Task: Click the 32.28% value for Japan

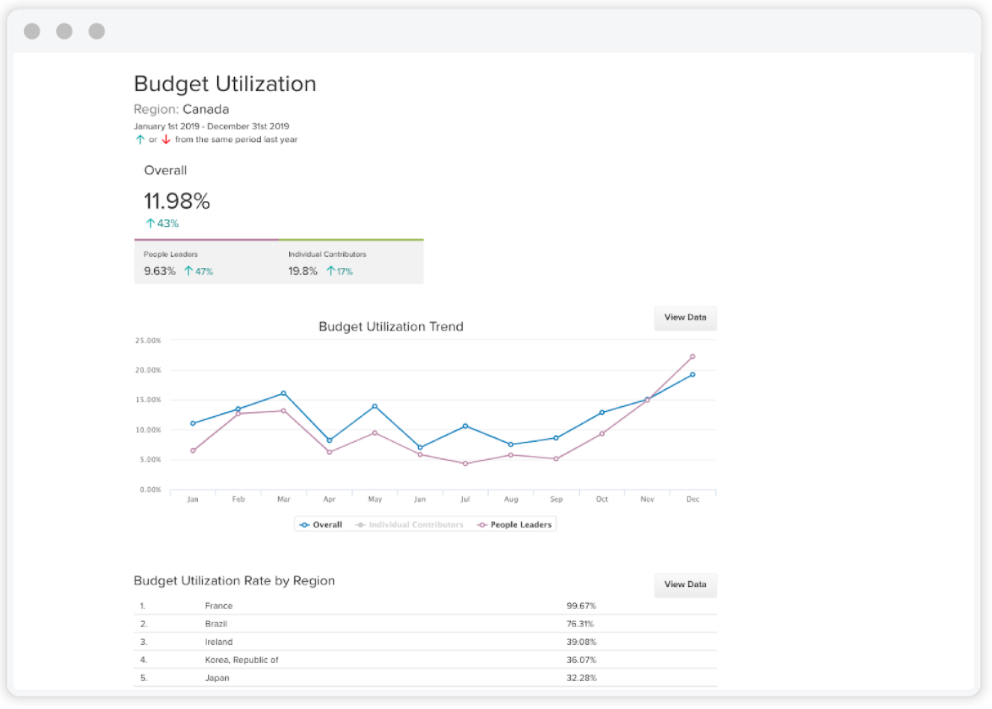Action: tap(581, 678)
